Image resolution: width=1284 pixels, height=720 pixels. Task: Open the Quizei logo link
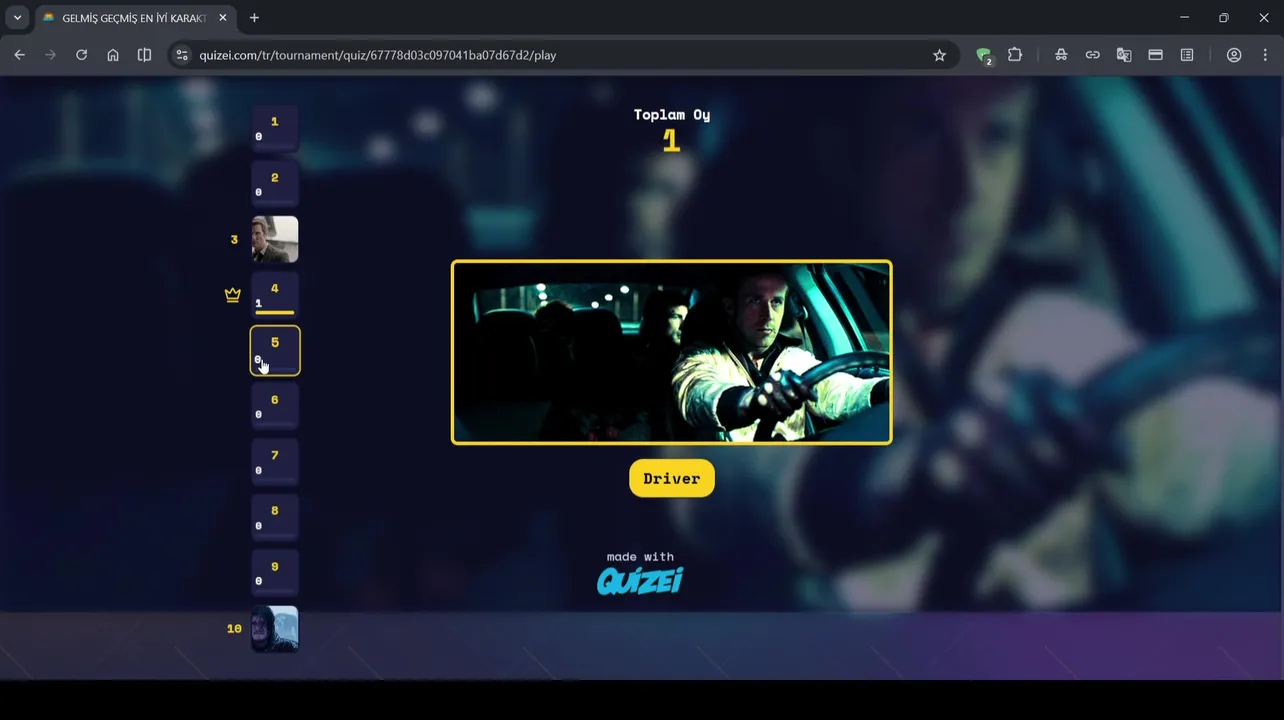[640, 580]
